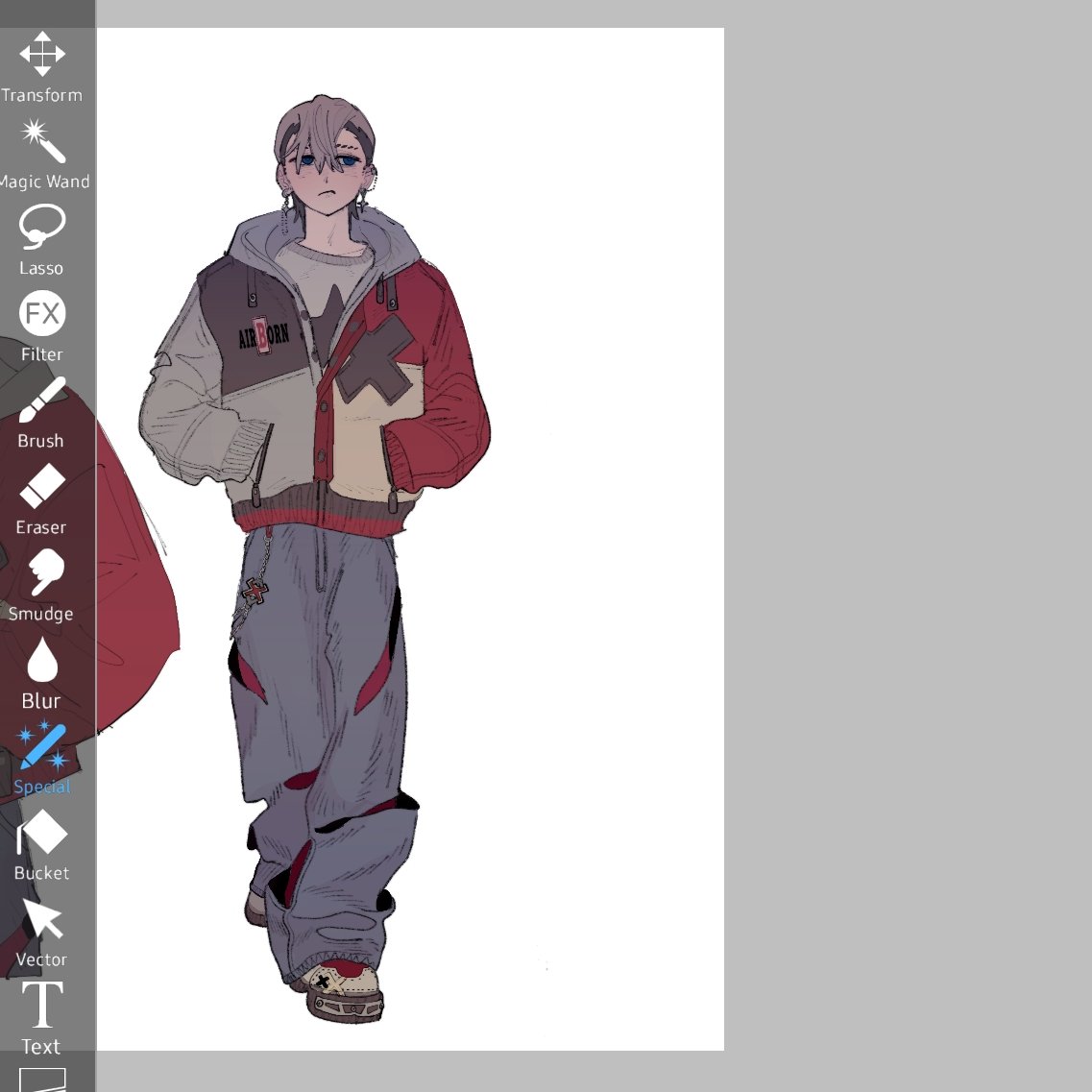Select the Eraser tool
The width and height of the screenshot is (1092, 1092).
42,499
